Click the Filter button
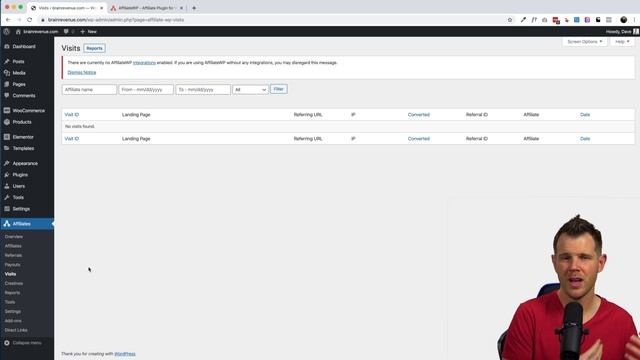Screen dimensions: 640x360 tap(279, 89)
